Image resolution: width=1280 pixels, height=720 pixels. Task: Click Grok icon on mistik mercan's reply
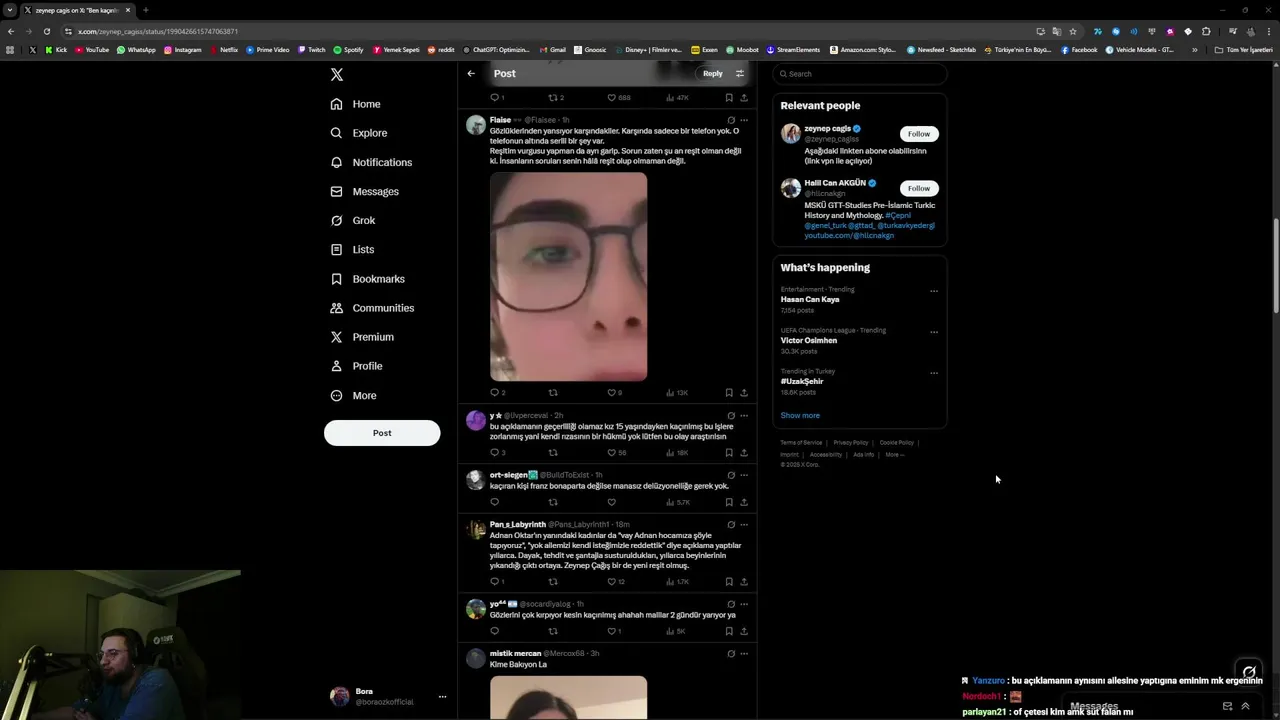tap(731, 654)
